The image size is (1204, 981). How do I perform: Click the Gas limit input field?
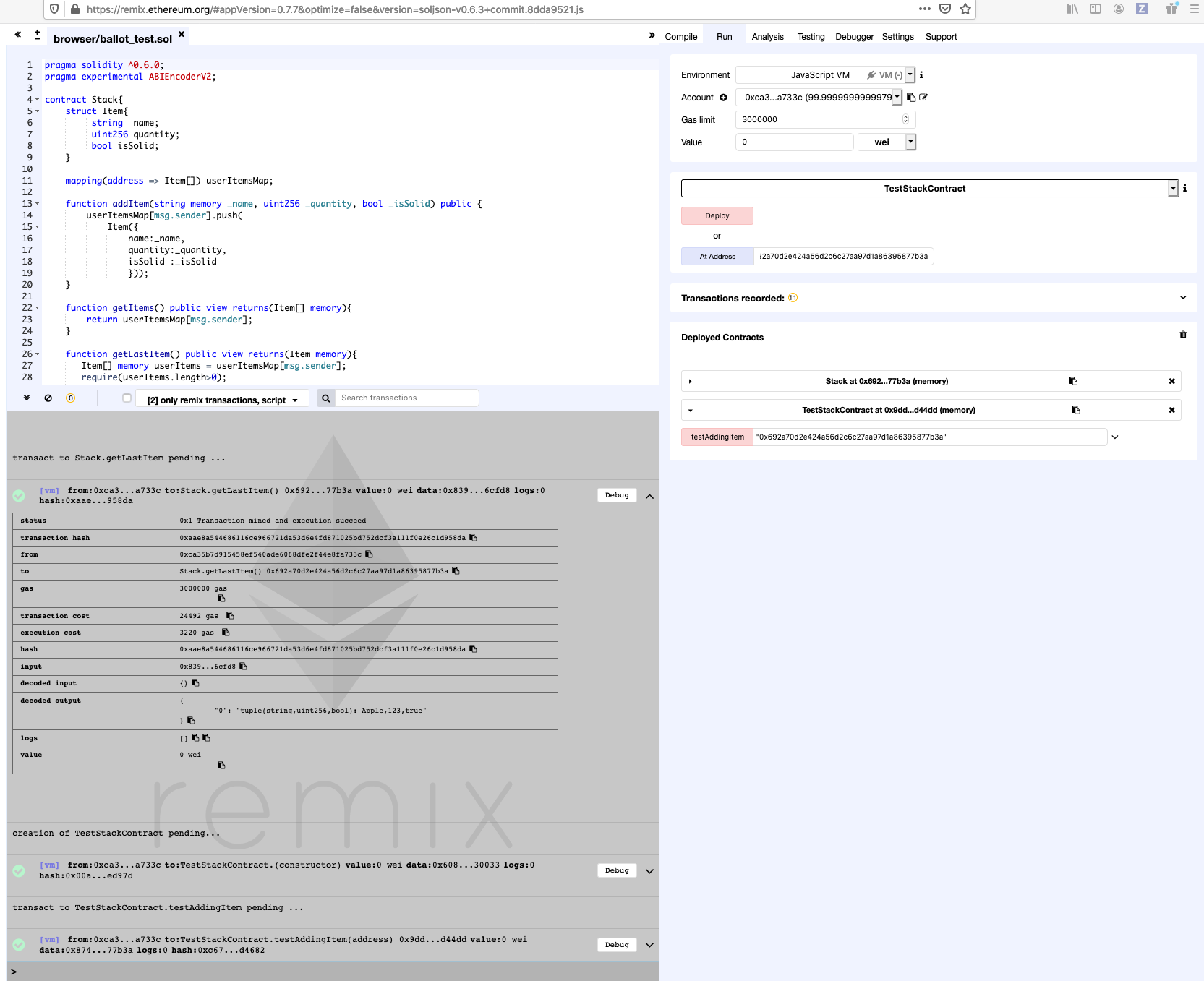coord(826,120)
